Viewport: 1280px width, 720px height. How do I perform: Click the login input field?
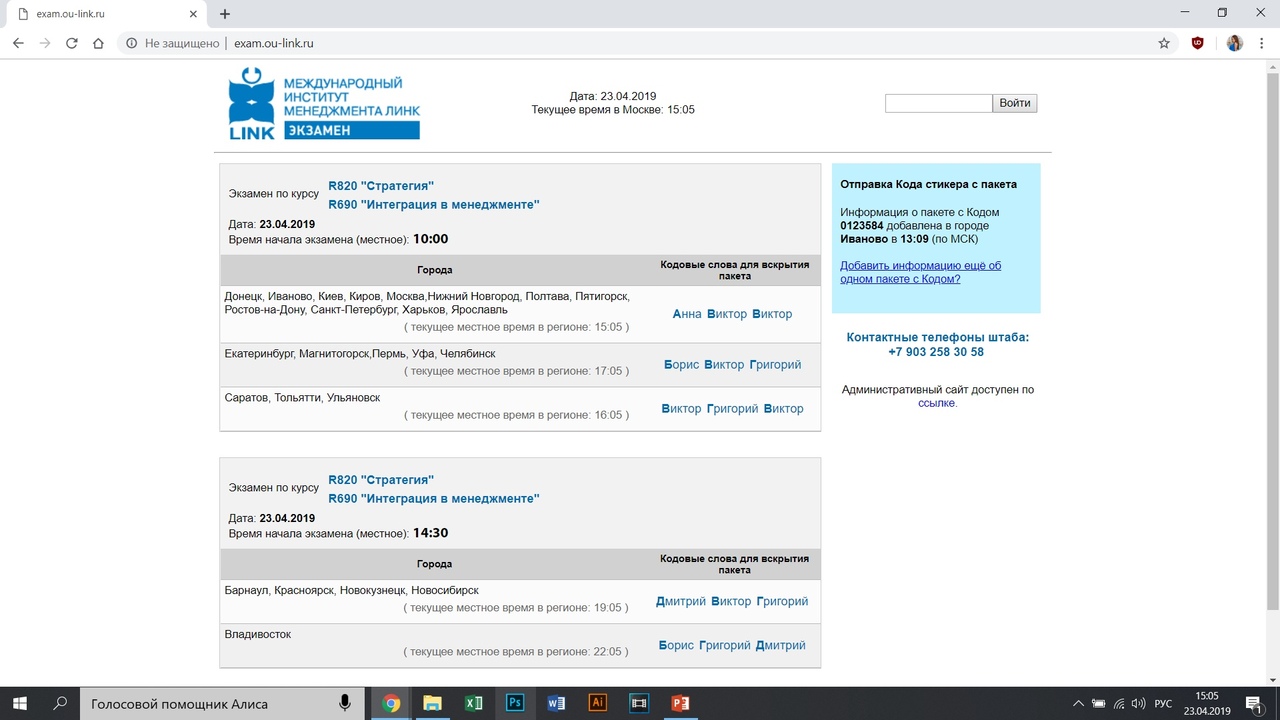click(938, 103)
